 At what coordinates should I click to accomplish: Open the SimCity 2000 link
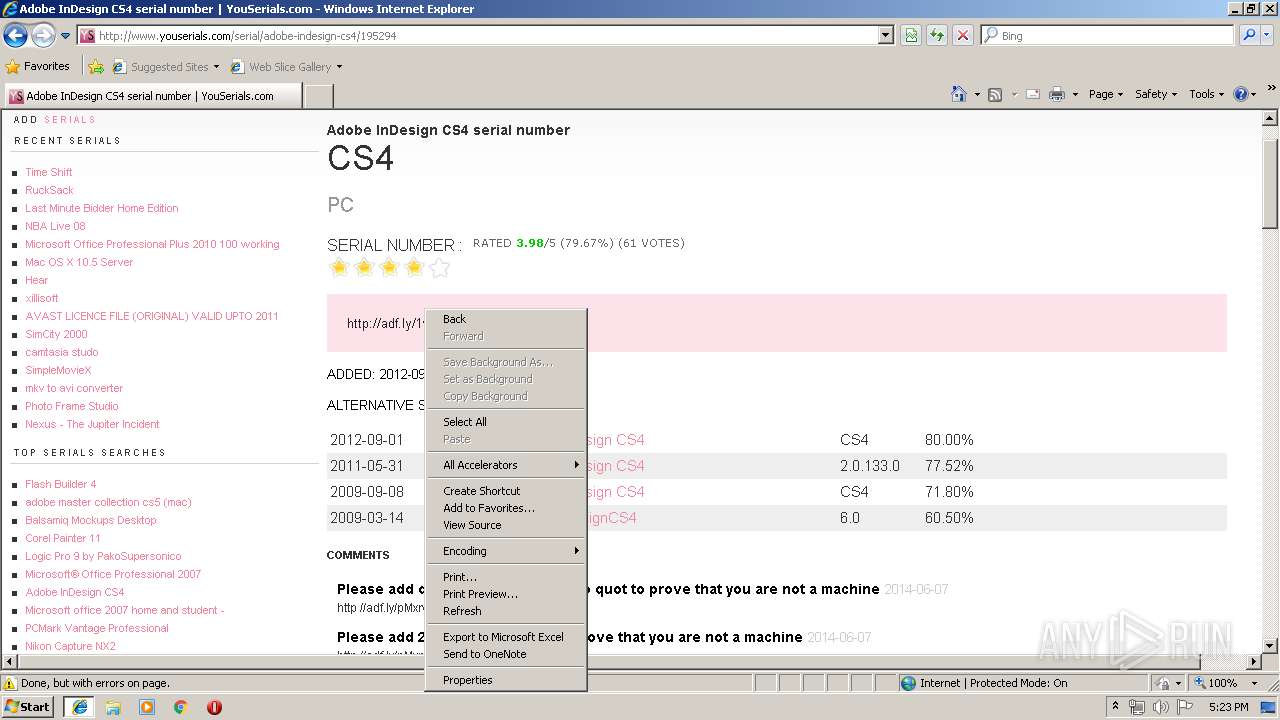click(56, 334)
